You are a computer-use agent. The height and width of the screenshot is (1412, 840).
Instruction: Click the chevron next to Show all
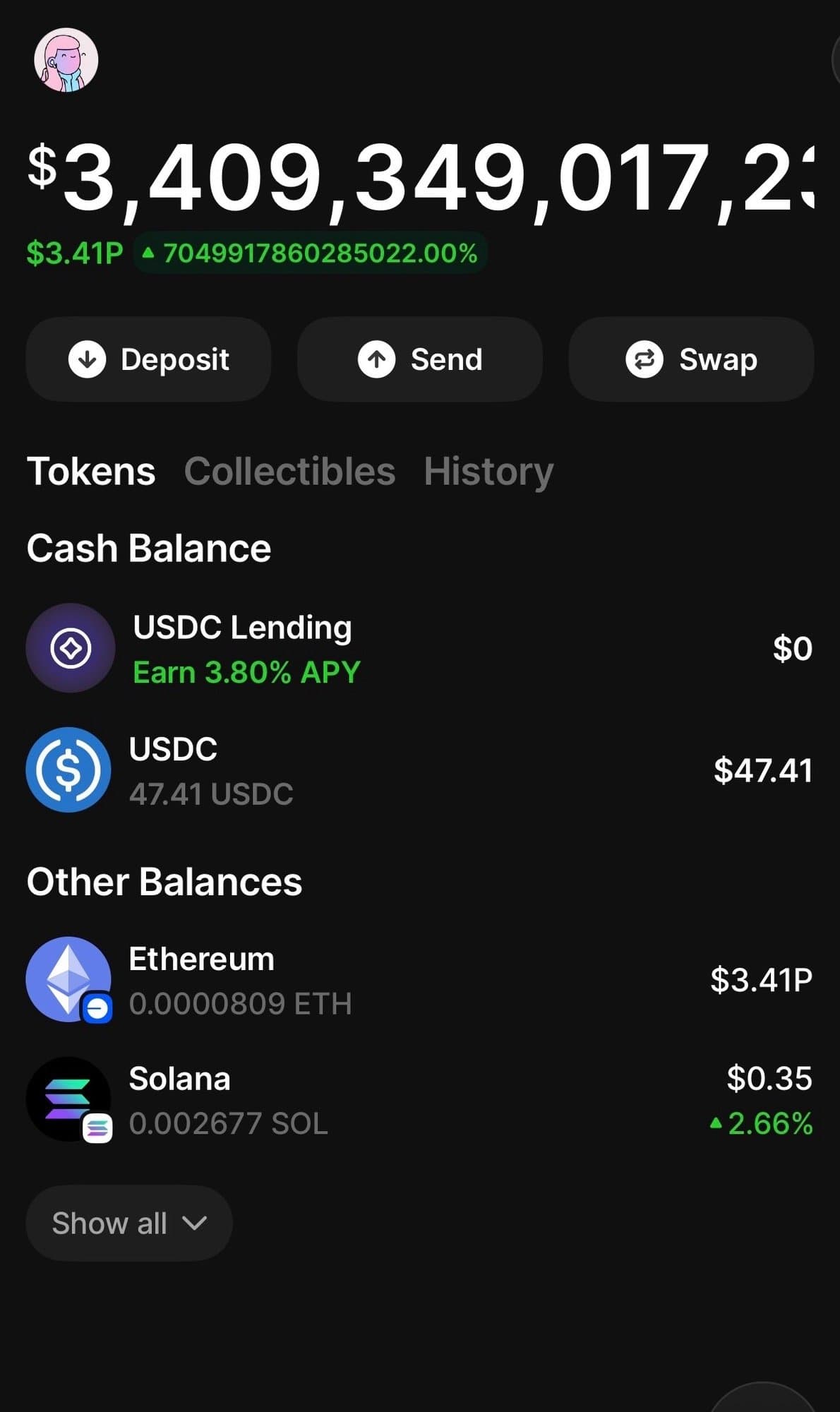pos(194,1223)
